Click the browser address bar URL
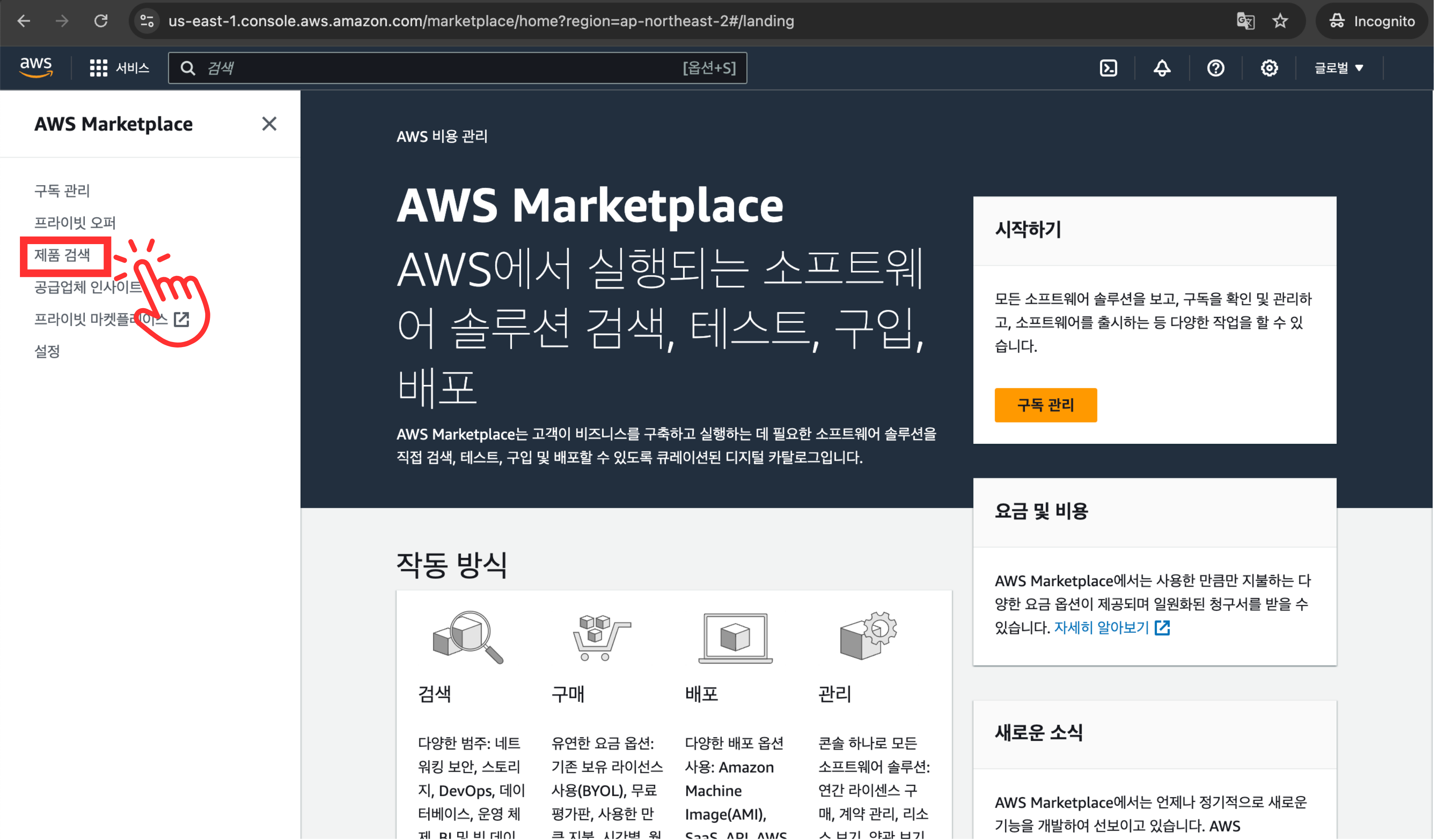1435x840 pixels. [x=481, y=21]
